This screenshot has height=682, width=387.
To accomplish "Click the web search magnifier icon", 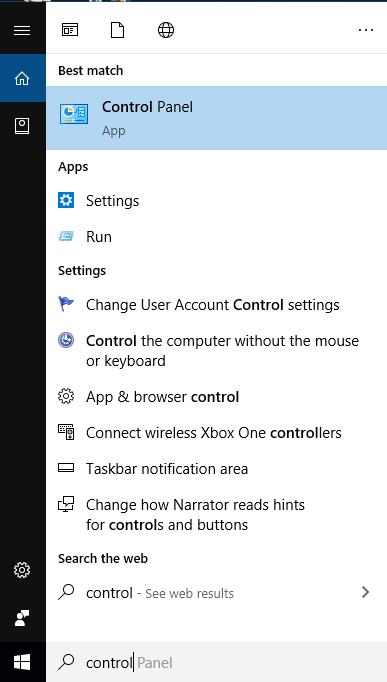I will point(66,592).
